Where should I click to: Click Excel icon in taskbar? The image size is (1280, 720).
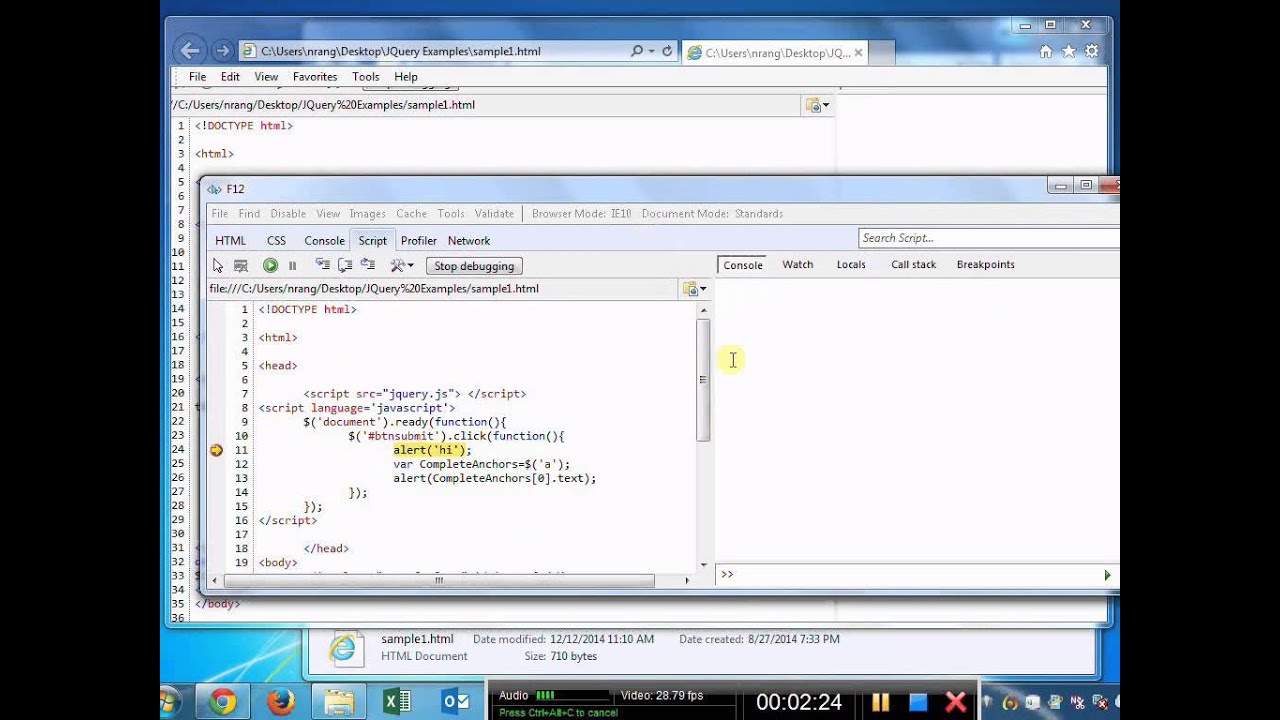coord(397,702)
